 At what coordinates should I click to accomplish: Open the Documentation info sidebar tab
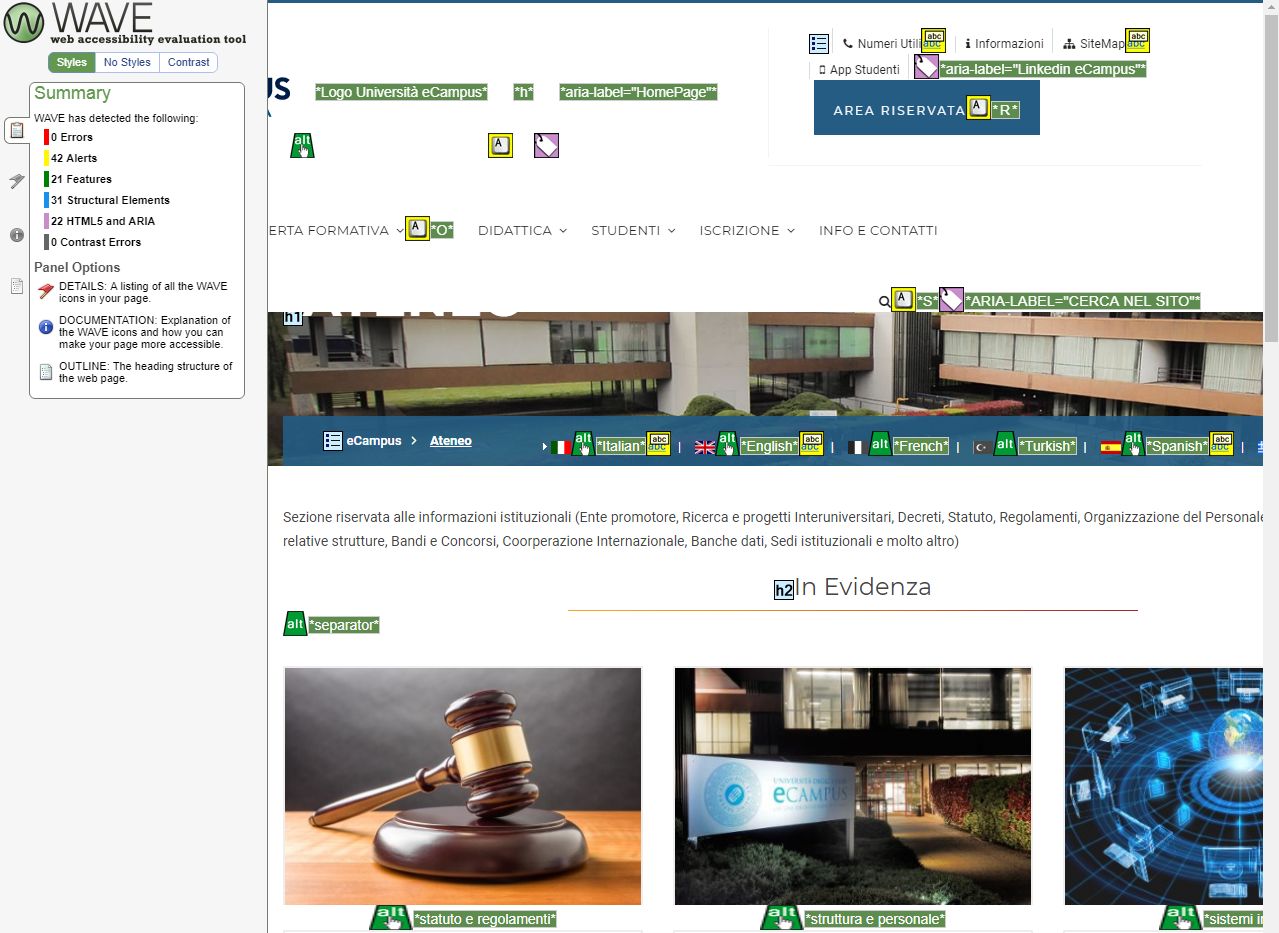click(17, 235)
